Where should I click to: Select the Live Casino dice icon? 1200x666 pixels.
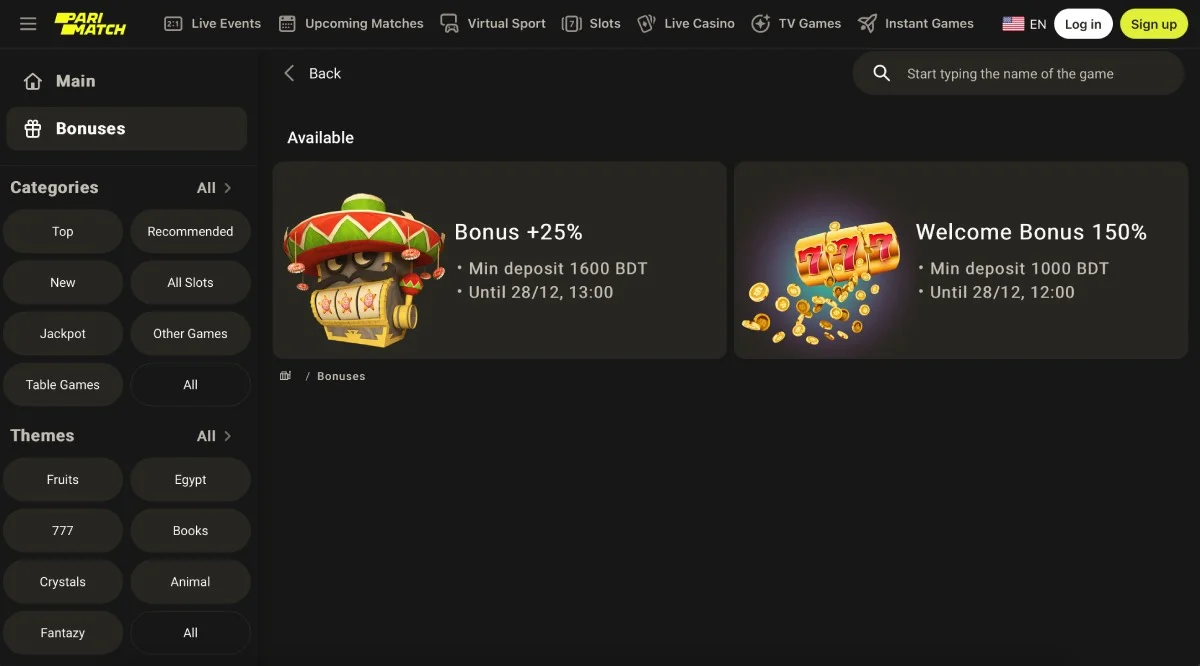coord(646,23)
